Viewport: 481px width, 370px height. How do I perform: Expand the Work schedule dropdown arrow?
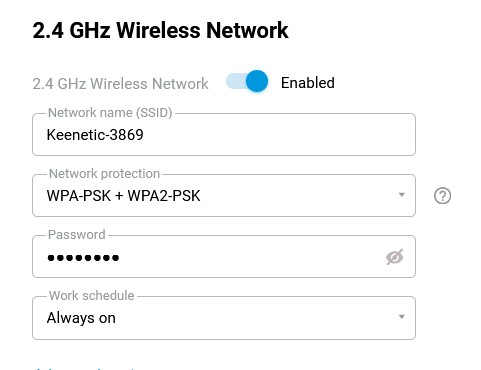coord(402,317)
